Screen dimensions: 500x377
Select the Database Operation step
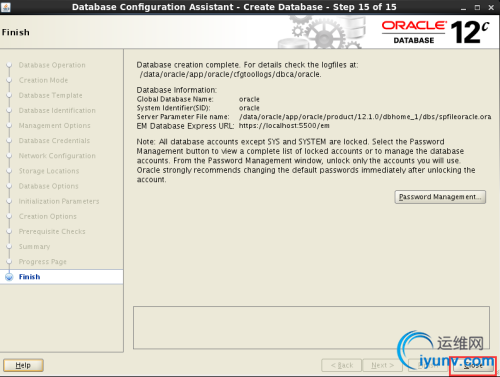pos(52,65)
